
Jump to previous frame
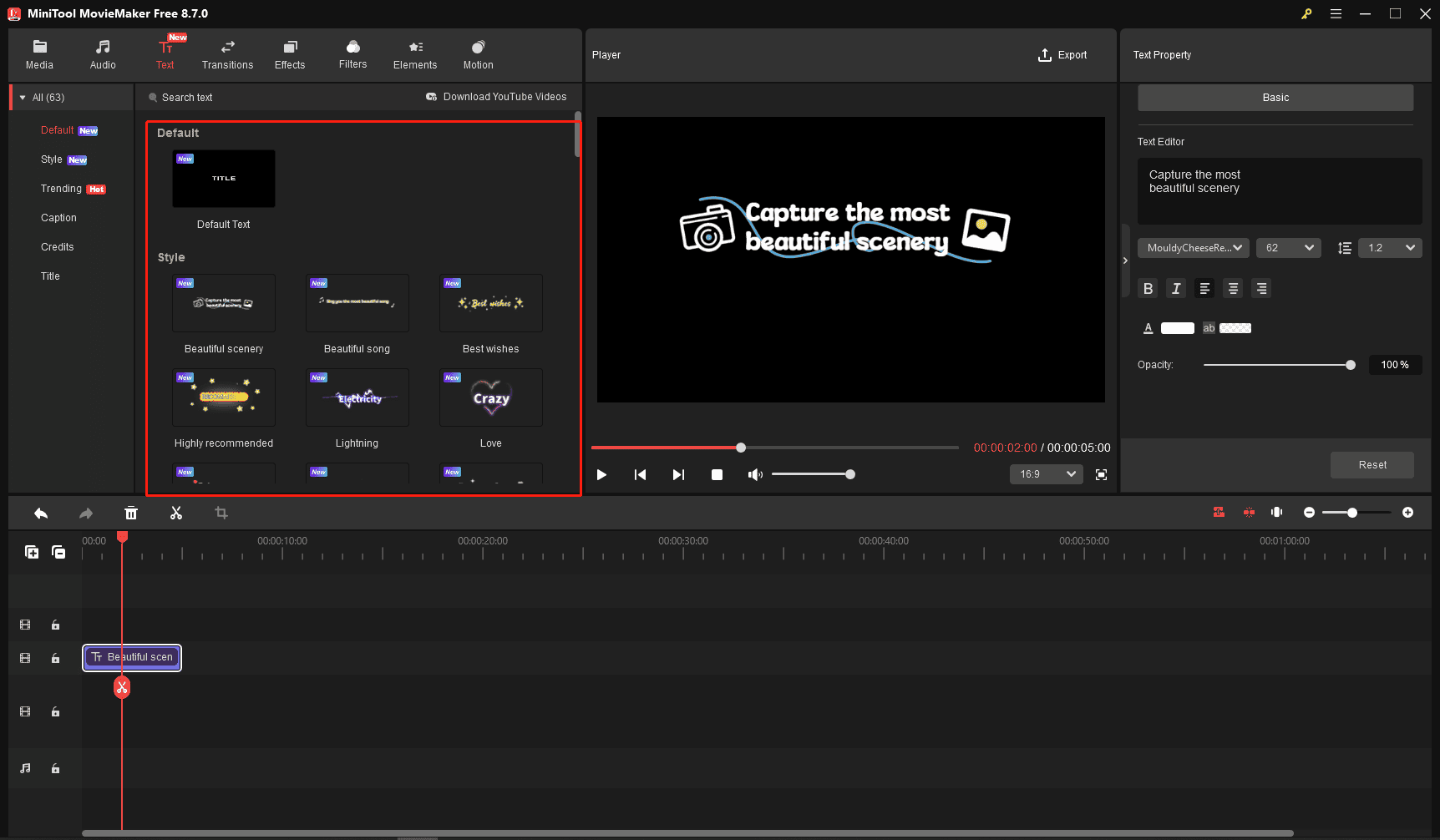pyautogui.click(x=640, y=474)
